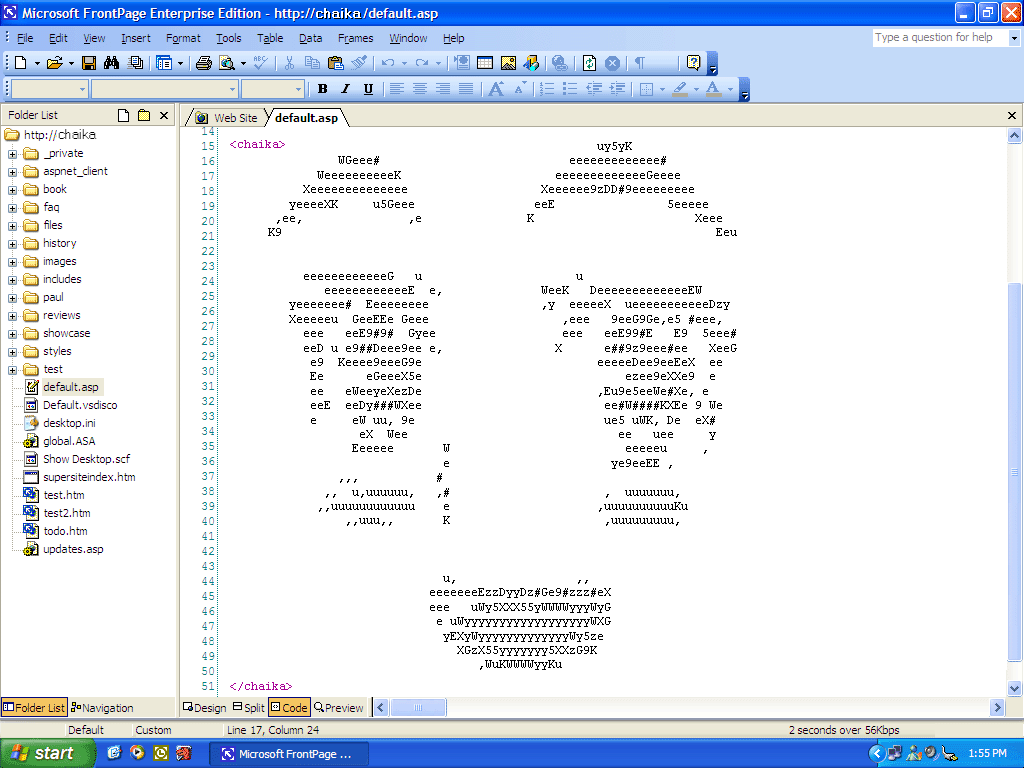The image size is (1024, 768).
Task: Click the highlight color swatch
Action: click(680, 89)
